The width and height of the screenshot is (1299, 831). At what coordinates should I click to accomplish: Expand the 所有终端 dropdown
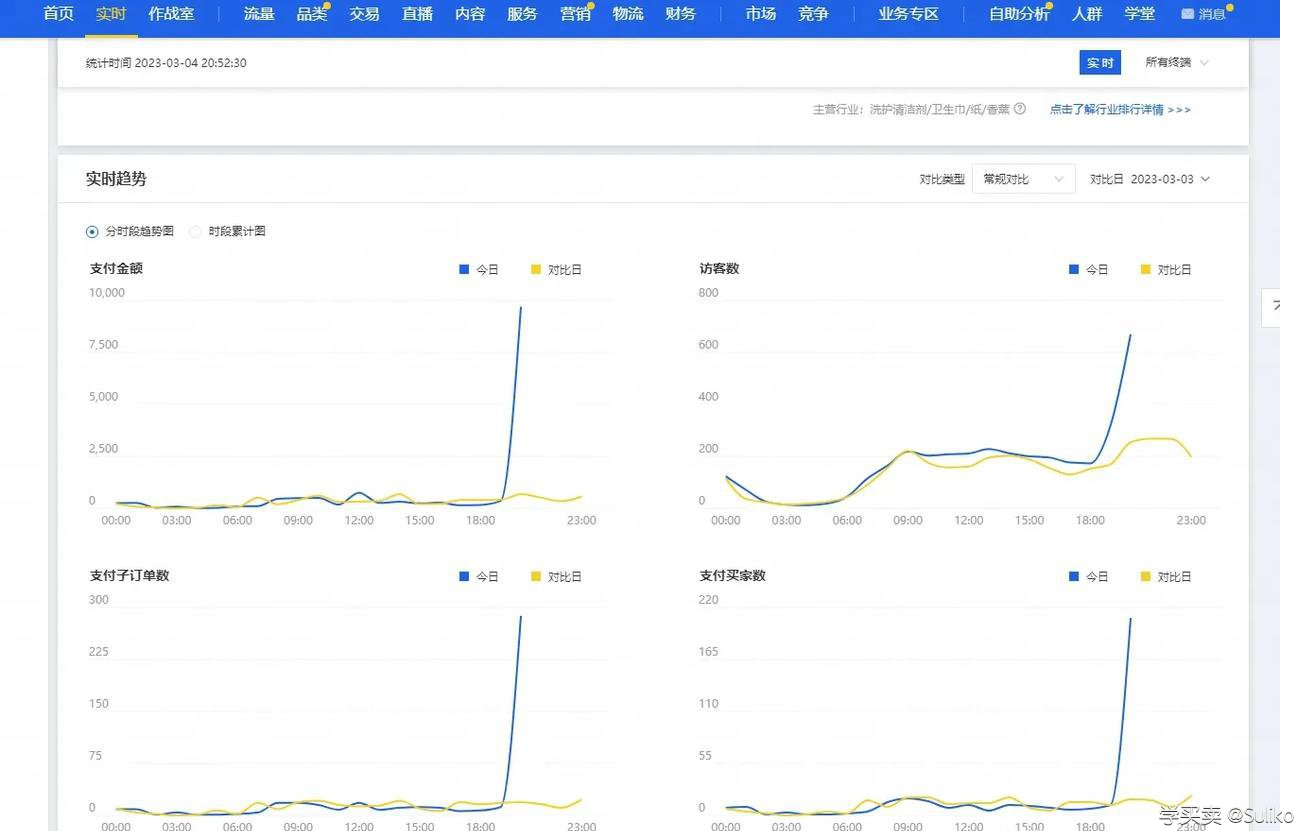[1177, 63]
